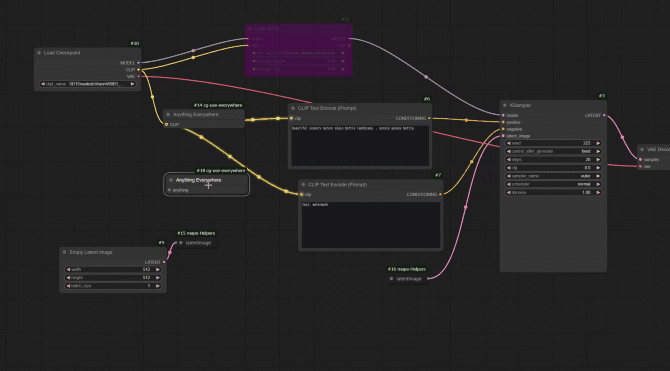Collapse CLIP Text Encode node #6 via its dot
This screenshot has height=371, width=670.
pos(293,109)
